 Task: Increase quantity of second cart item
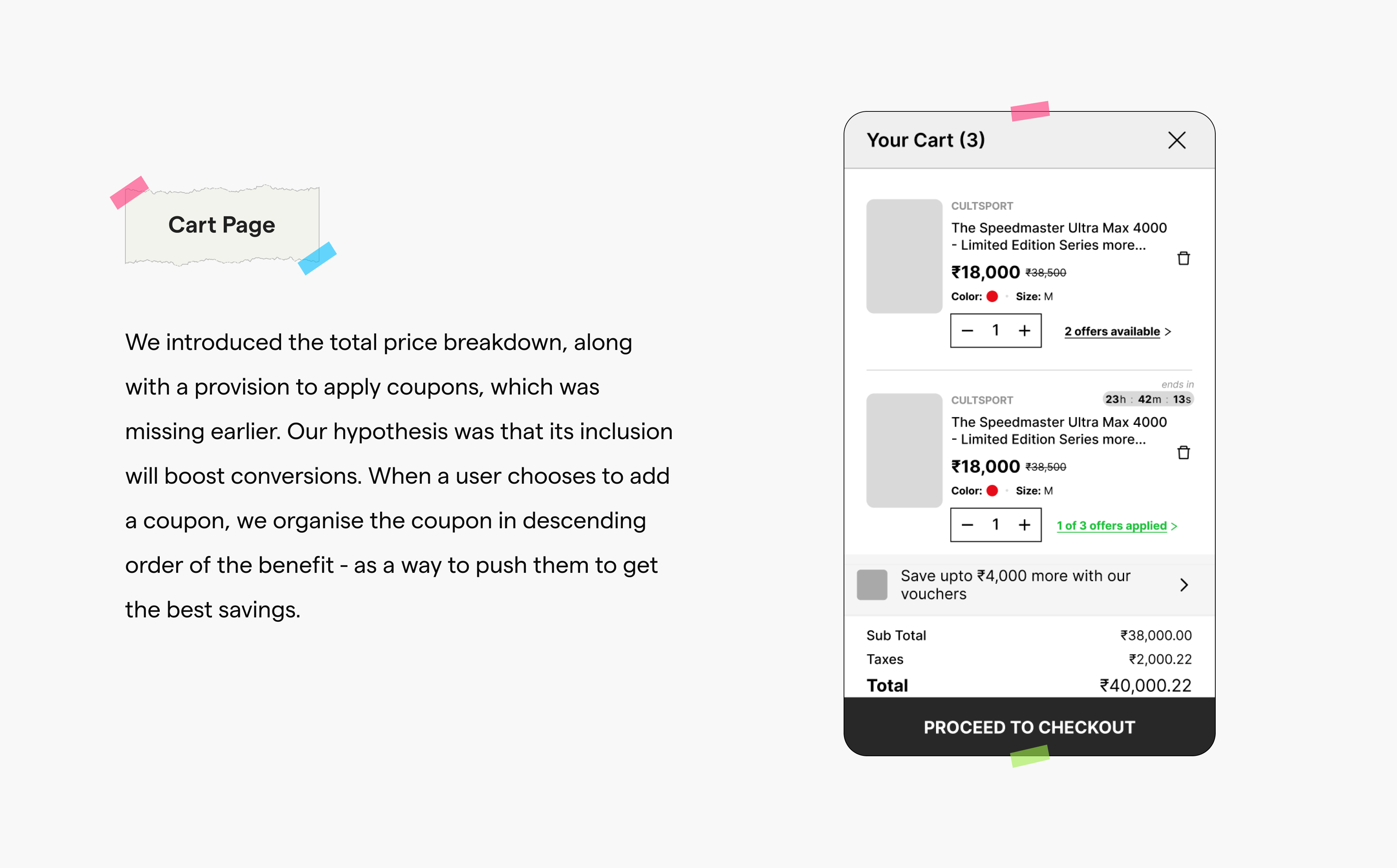pos(1024,525)
